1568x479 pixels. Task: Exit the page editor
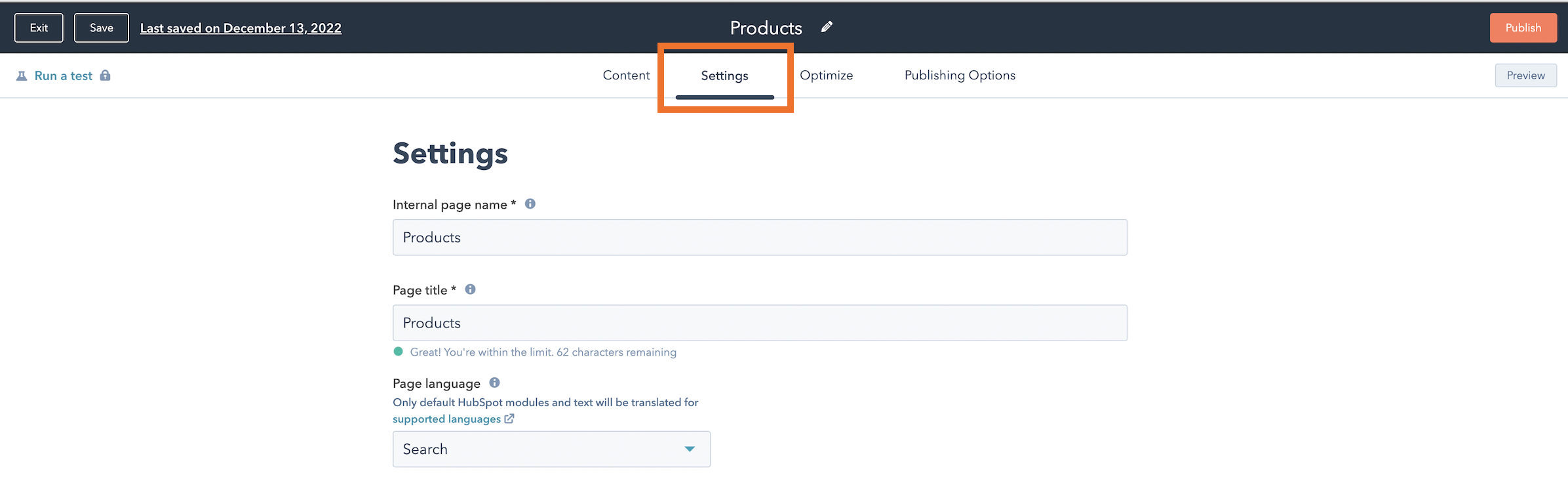pyautogui.click(x=39, y=28)
